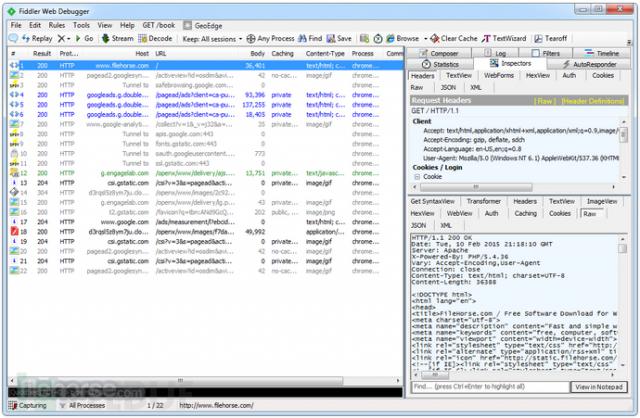Viewport: 640px width, 418px height.
Task: Switch to the AutoResponder tab
Action: coord(589,64)
